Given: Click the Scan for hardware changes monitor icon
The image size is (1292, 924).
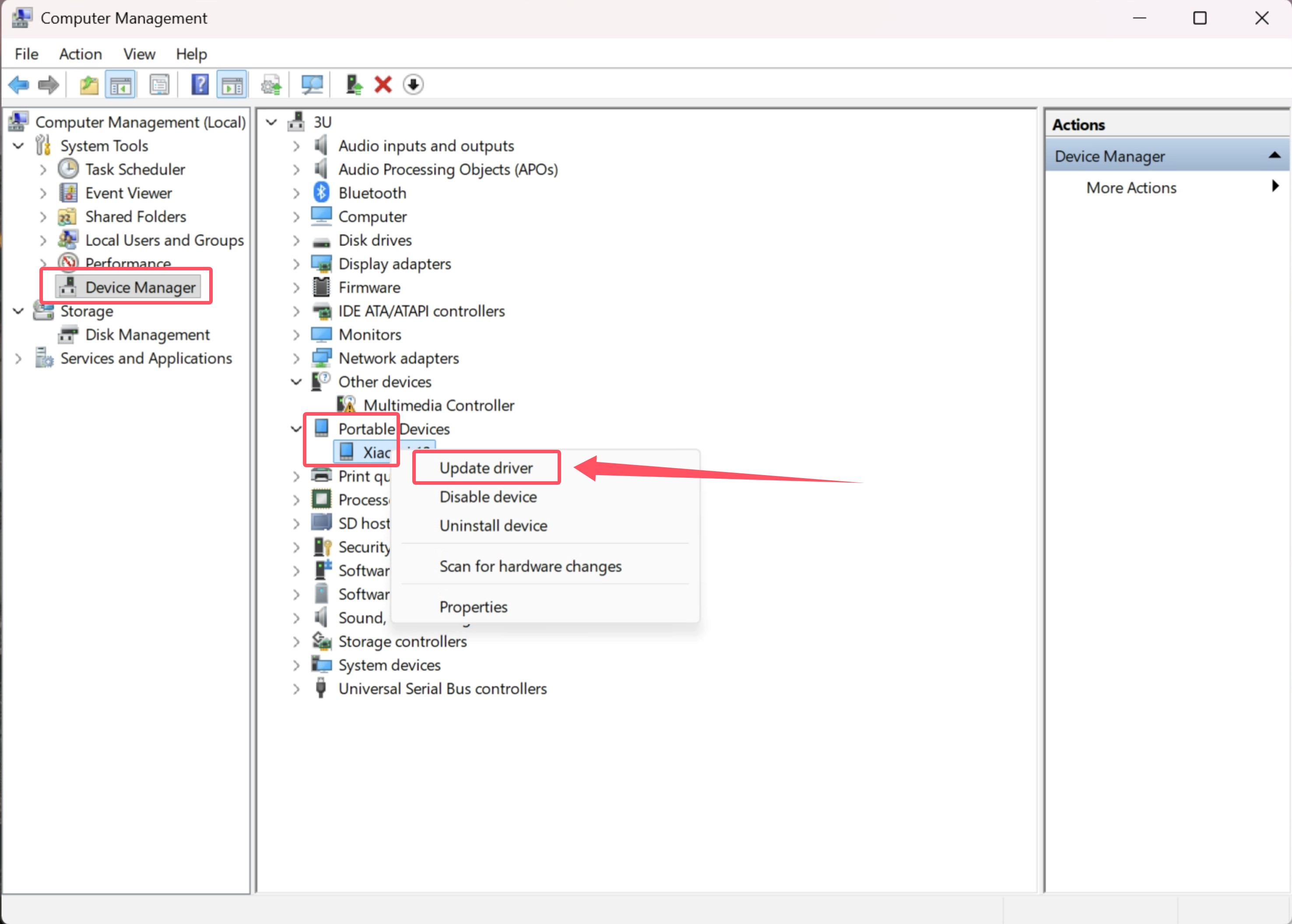Looking at the screenshot, I should (312, 85).
